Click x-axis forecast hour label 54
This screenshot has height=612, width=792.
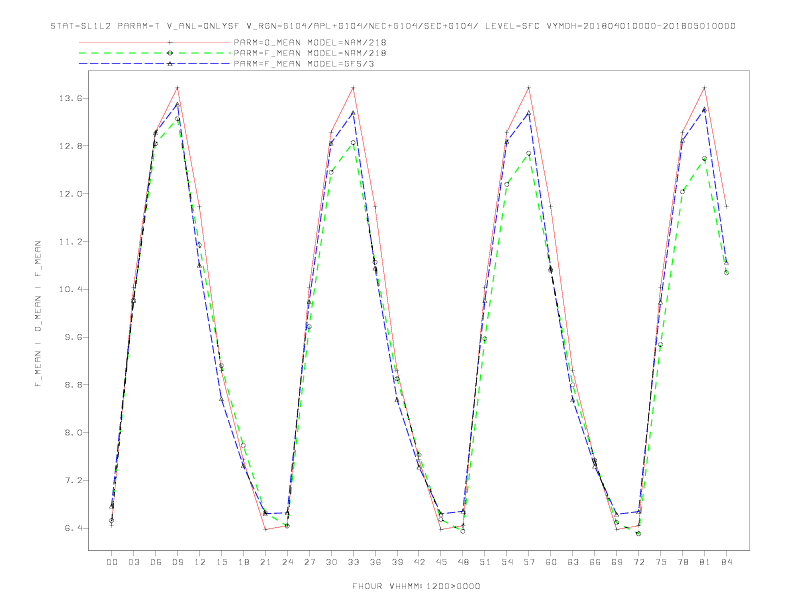click(x=507, y=562)
